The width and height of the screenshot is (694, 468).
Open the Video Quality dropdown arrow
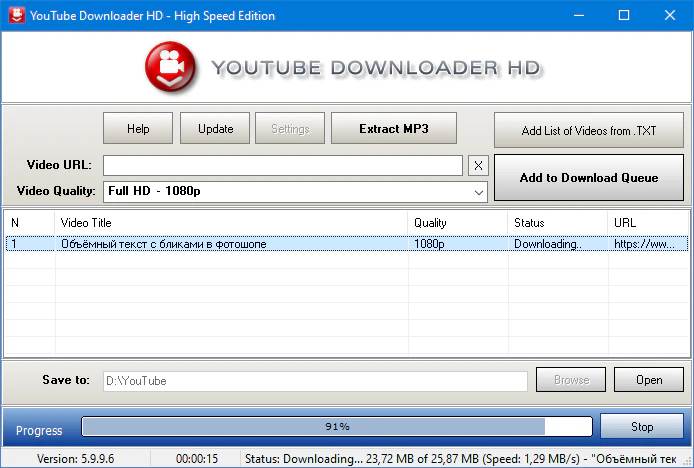[478, 191]
